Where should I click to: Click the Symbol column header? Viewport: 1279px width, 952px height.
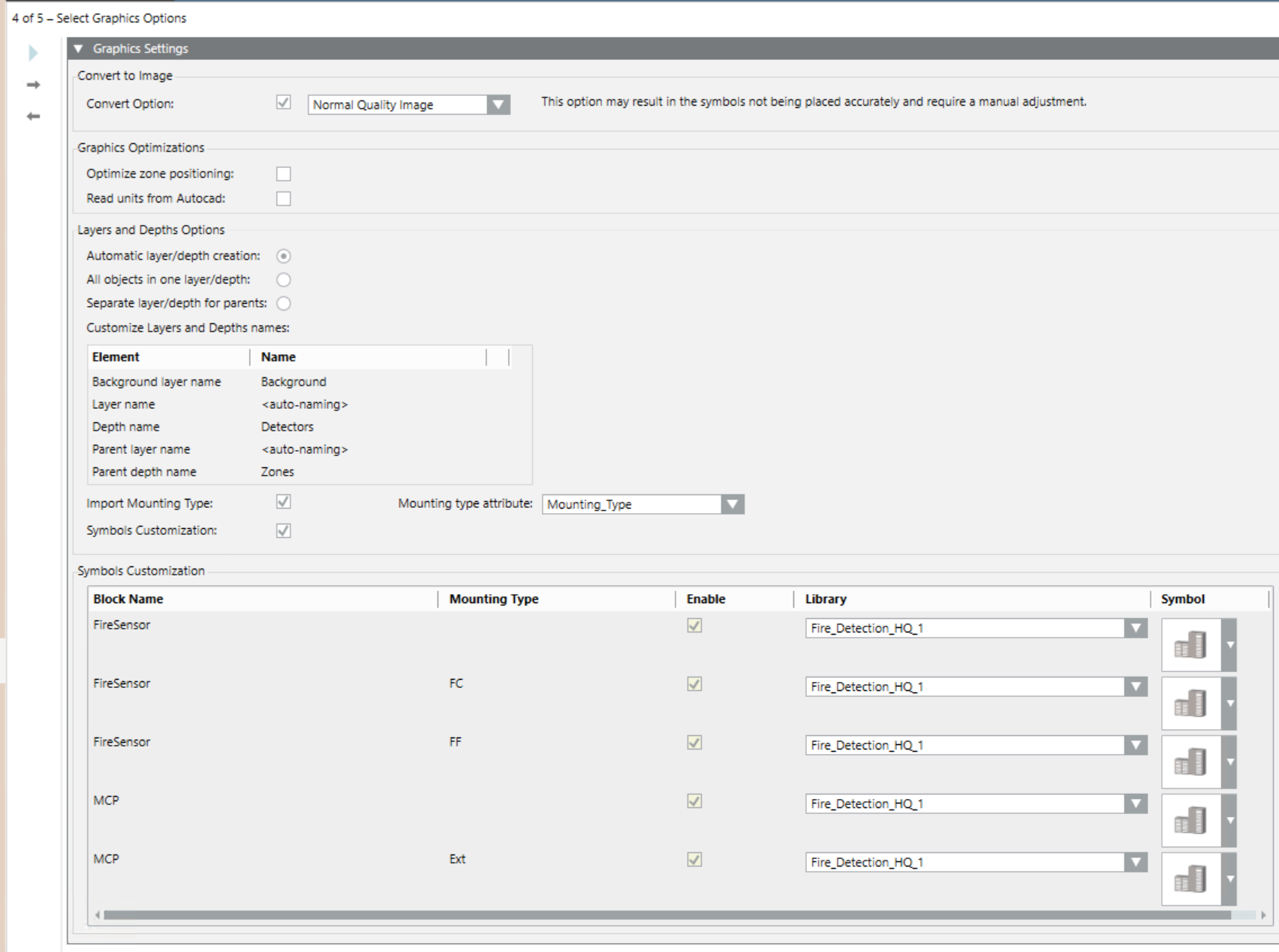pos(1210,599)
